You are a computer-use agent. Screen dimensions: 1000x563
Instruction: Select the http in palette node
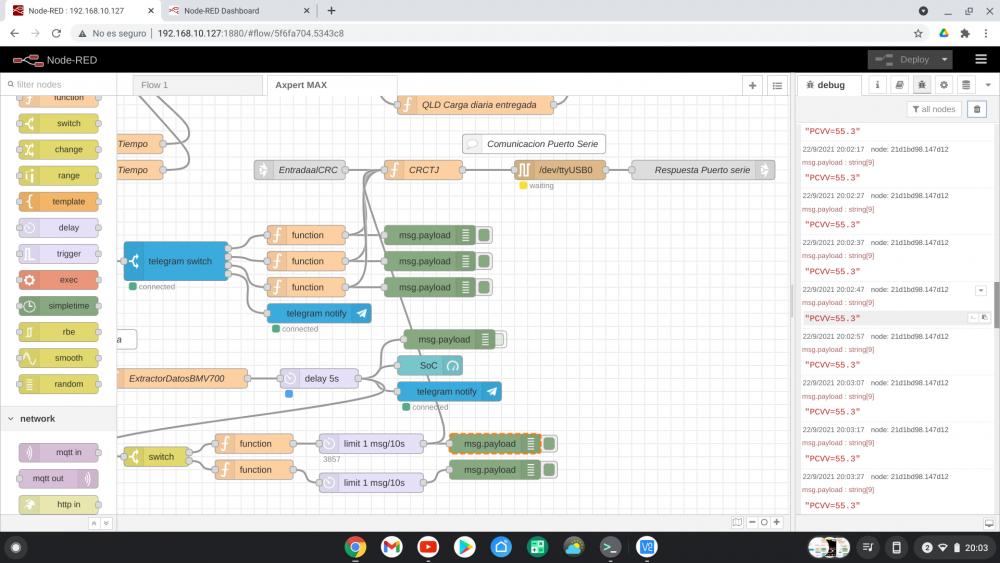click(59, 505)
